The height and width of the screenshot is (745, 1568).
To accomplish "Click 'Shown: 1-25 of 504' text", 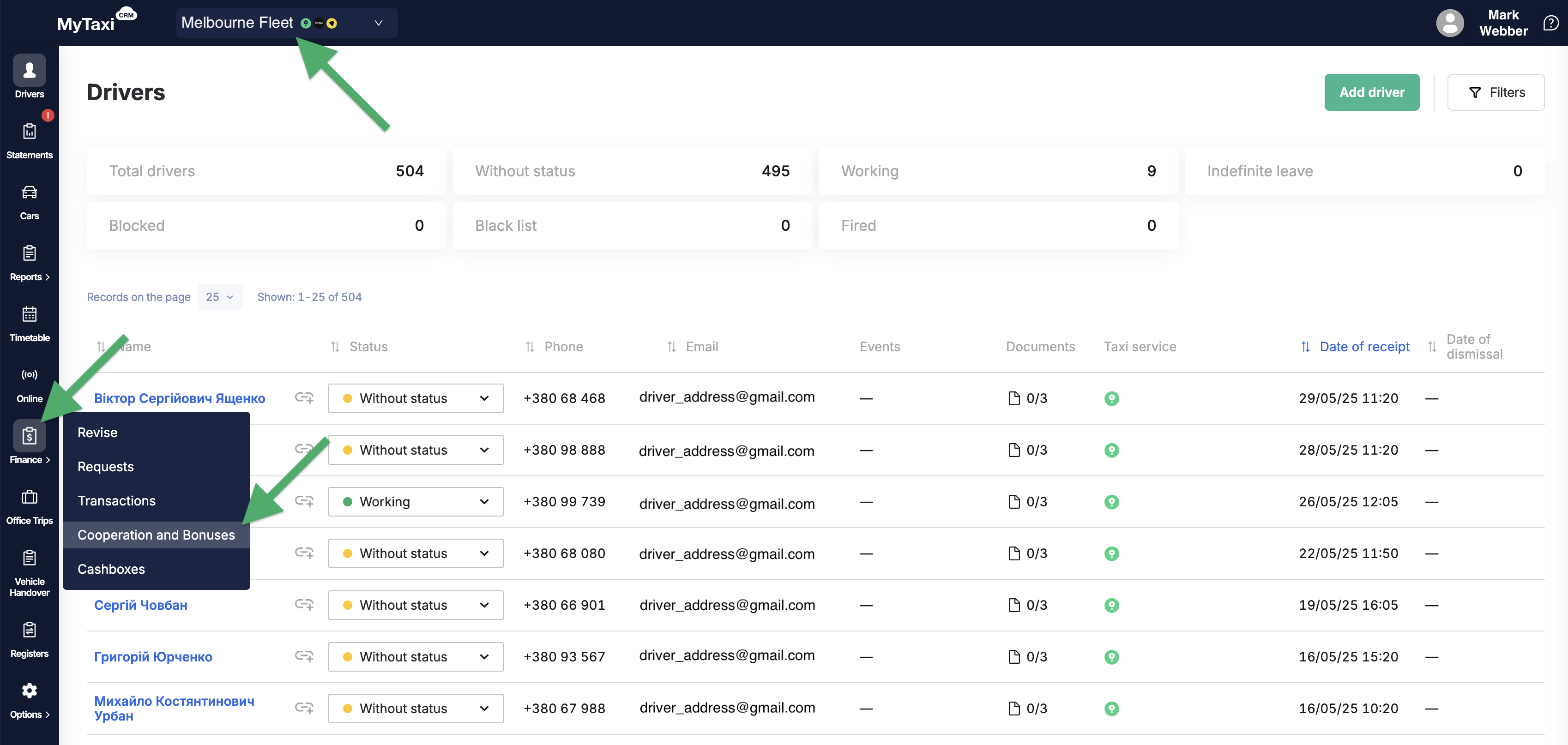I will (x=309, y=297).
